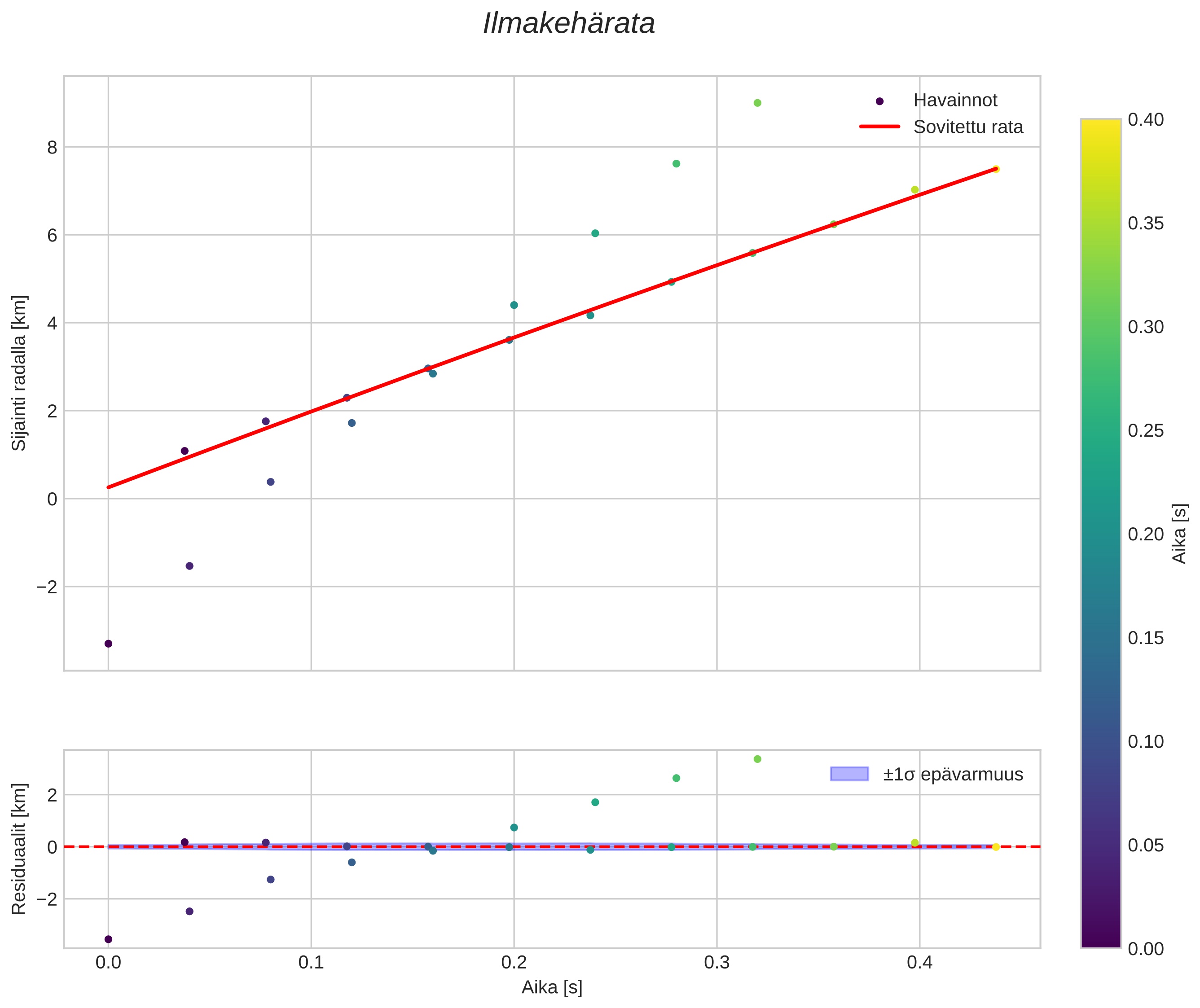This screenshot has width=1200, height=1008.
Task: Click the 8 tick label on the position axis
Action: point(53,147)
